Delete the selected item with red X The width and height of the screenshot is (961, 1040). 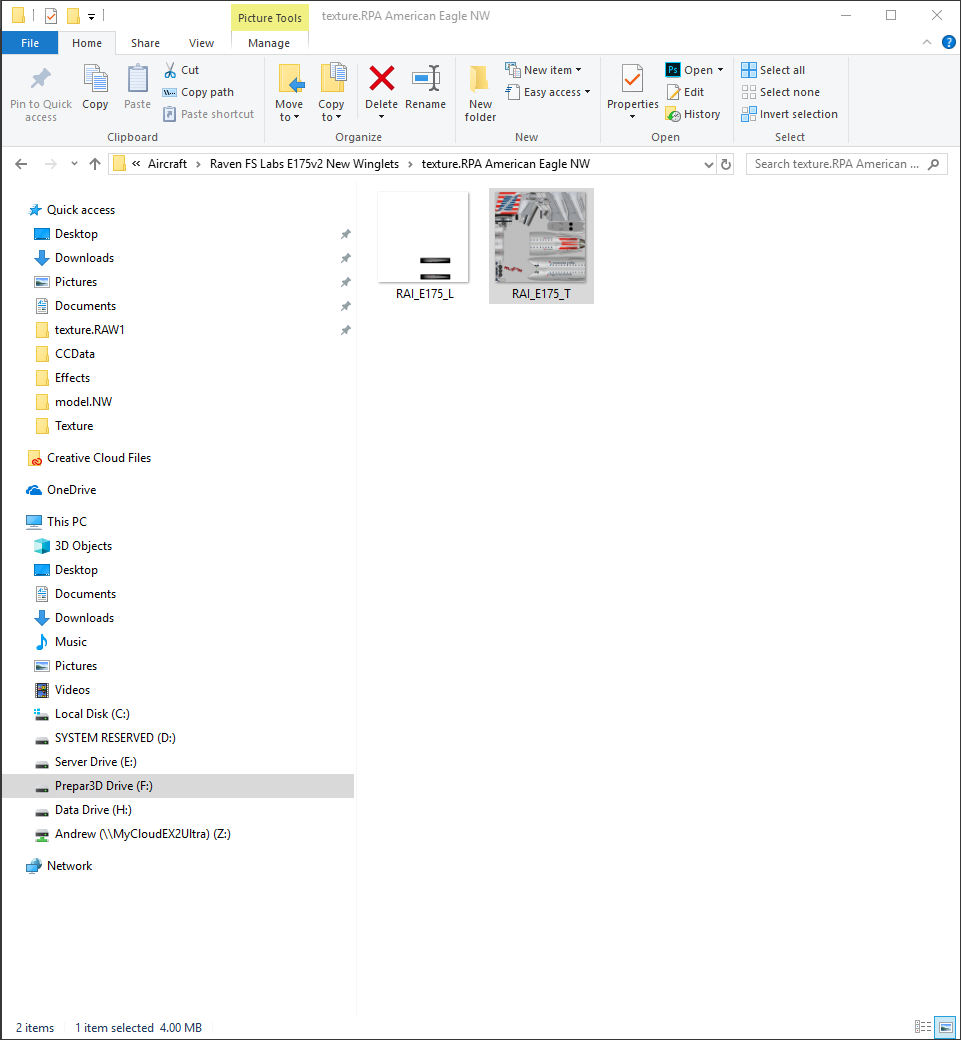[381, 78]
